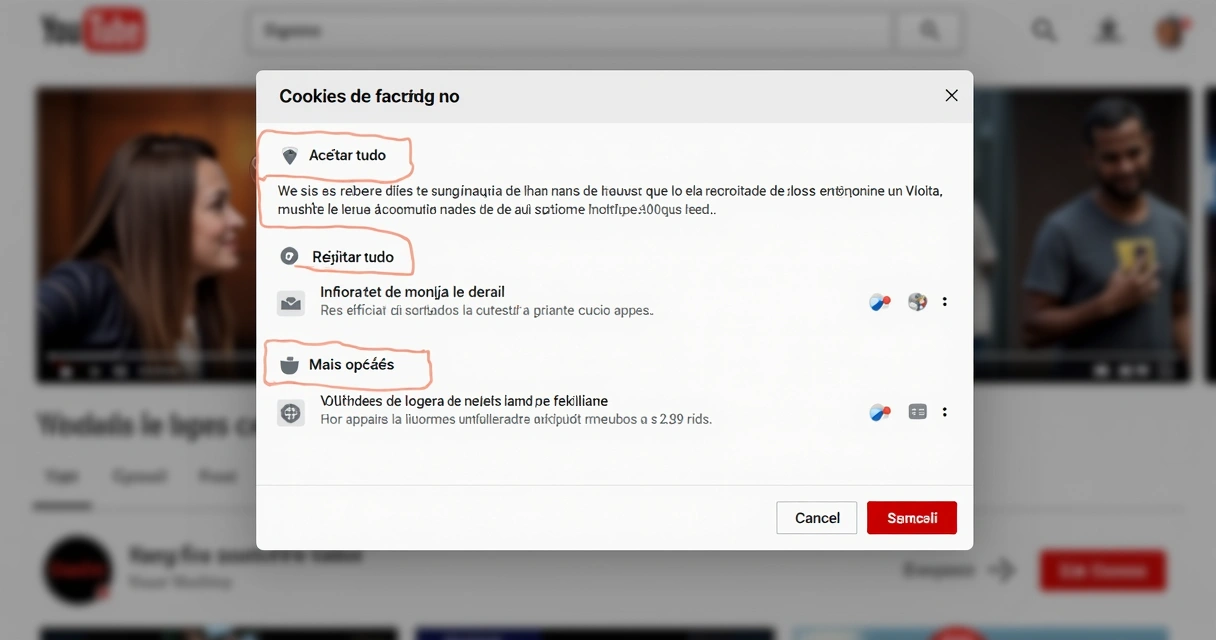Click the shield icon beside Mais opcaes
Image resolution: width=1216 pixels, height=640 pixels.
(x=289, y=364)
